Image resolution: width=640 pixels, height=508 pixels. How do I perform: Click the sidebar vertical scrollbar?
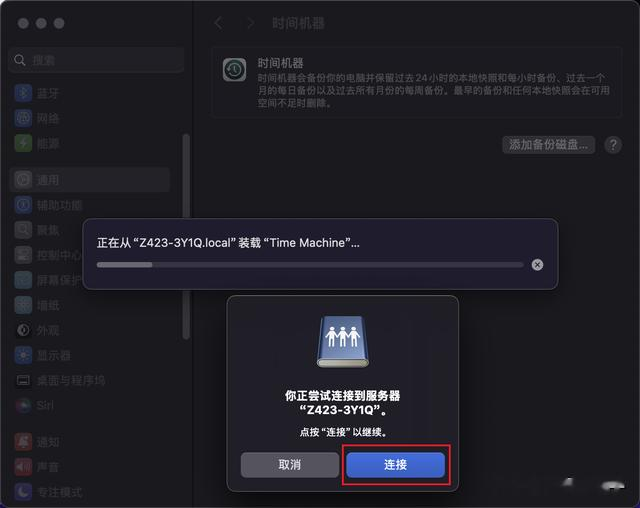(186, 237)
